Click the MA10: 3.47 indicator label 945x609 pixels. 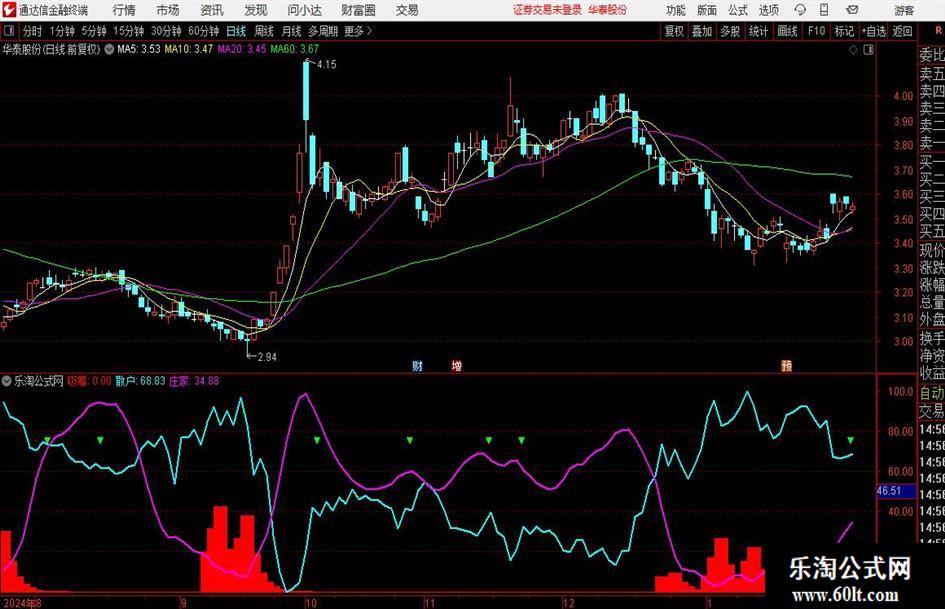click(x=189, y=49)
